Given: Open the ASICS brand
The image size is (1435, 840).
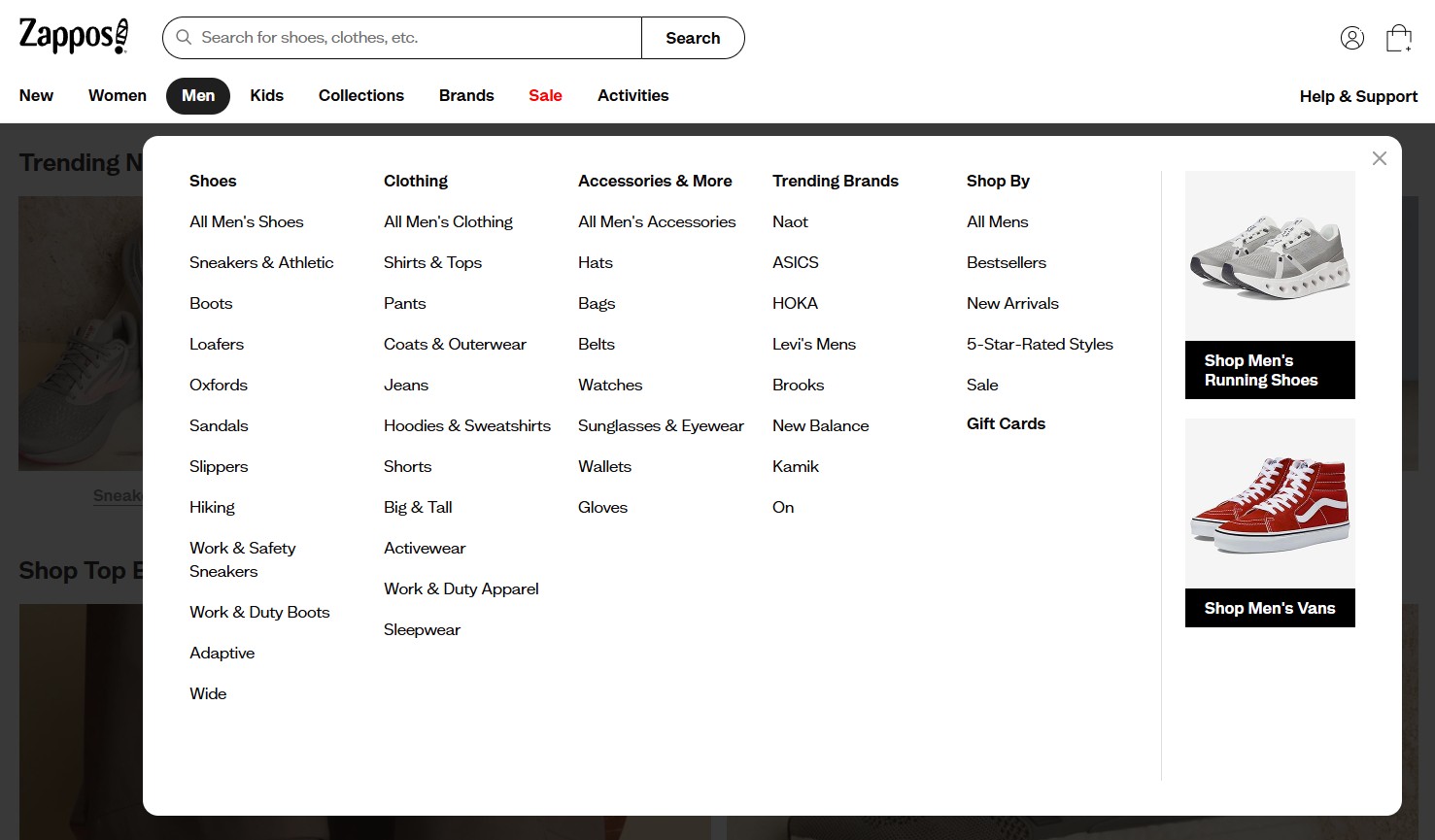Looking at the screenshot, I should 796,262.
